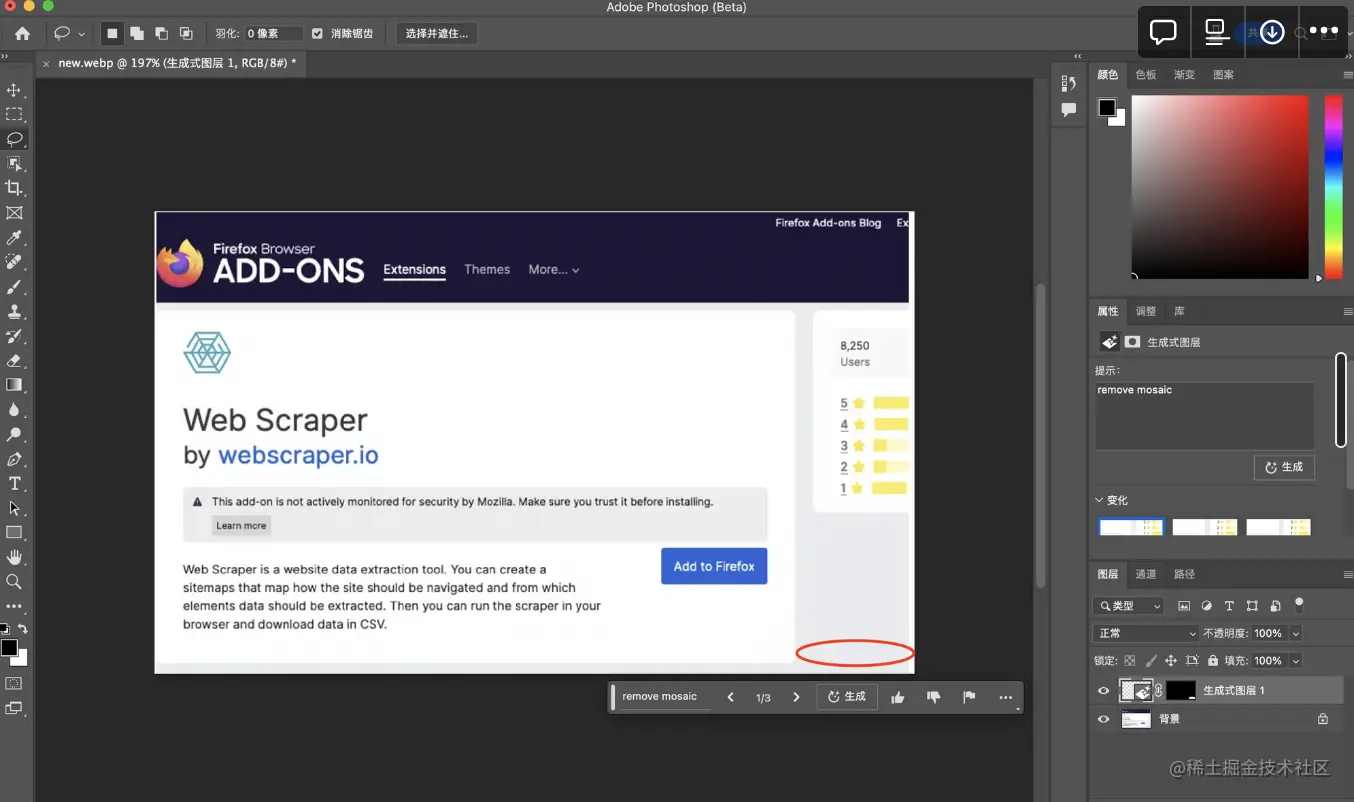The width and height of the screenshot is (1354, 802).
Task: Select the Clone Stamp tool
Action: (x=14, y=311)
